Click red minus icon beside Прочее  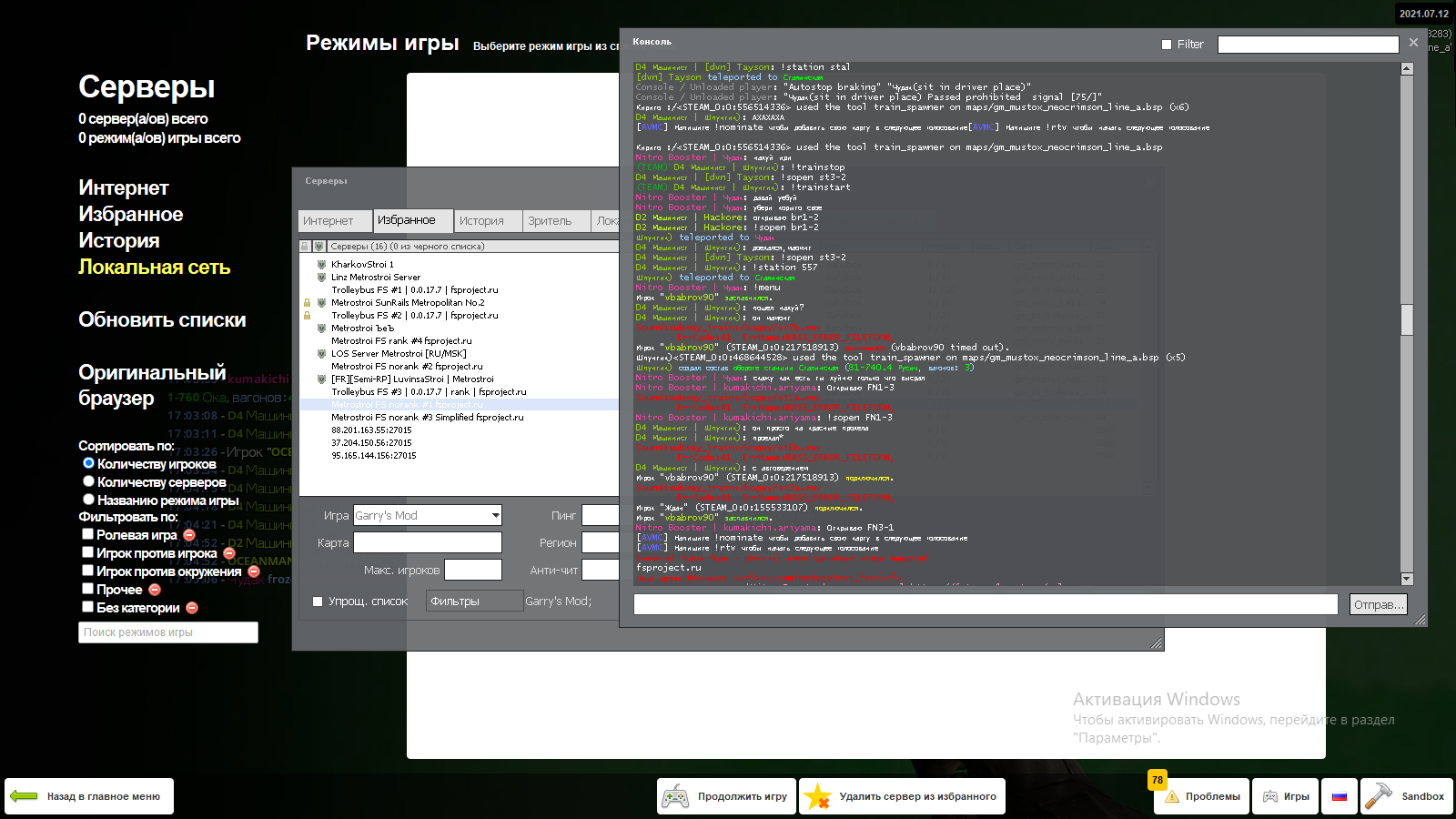point(155,590)
